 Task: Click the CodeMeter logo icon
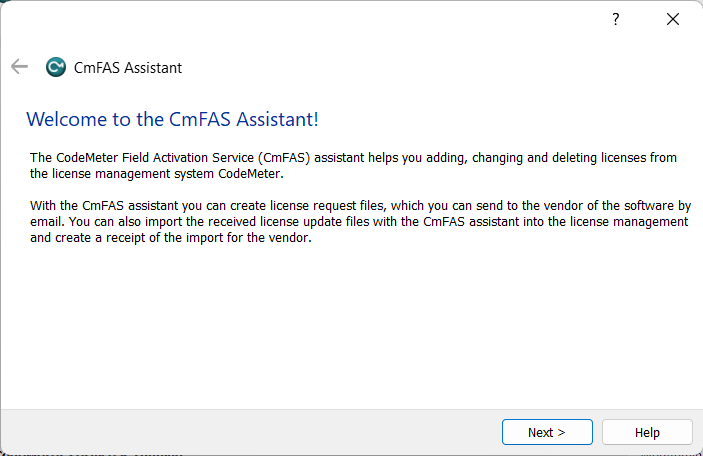tap(56, 67)
